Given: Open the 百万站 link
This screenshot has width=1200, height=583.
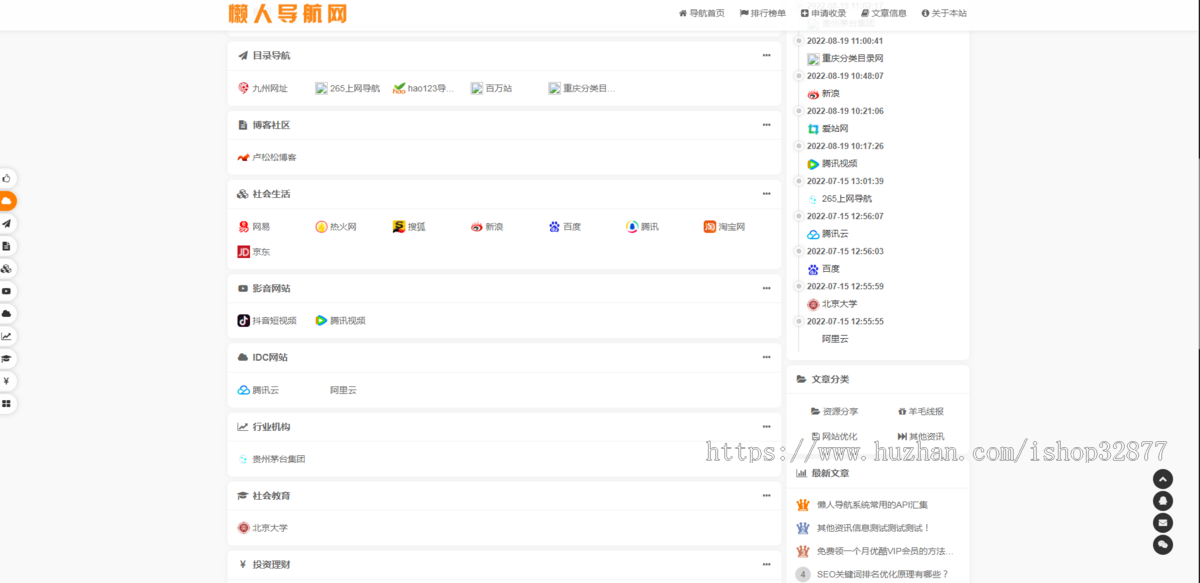Looking at the screenshot, I should click(492, 88).
